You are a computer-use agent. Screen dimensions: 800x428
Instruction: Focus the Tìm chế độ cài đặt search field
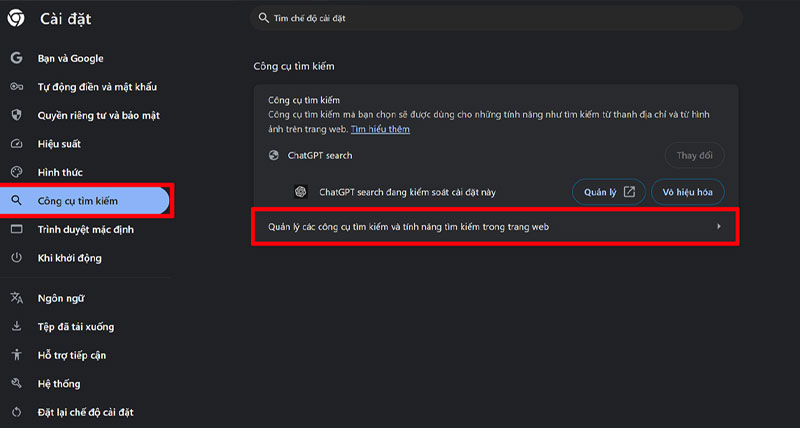click(495, 18)
